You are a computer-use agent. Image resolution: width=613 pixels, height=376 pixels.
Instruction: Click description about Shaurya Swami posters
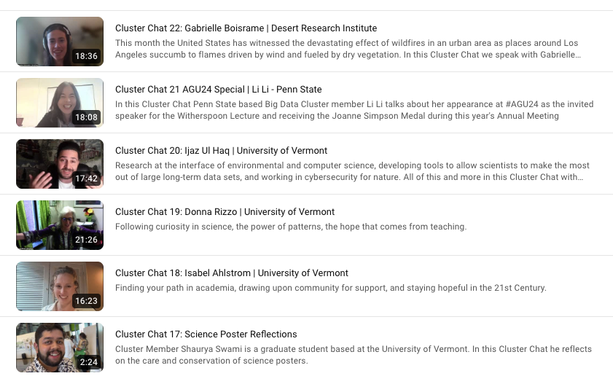pos(353,355)
